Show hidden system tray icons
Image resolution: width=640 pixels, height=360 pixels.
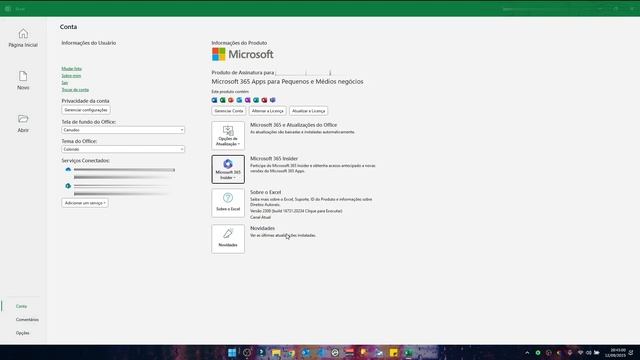(x=527, y=353)
